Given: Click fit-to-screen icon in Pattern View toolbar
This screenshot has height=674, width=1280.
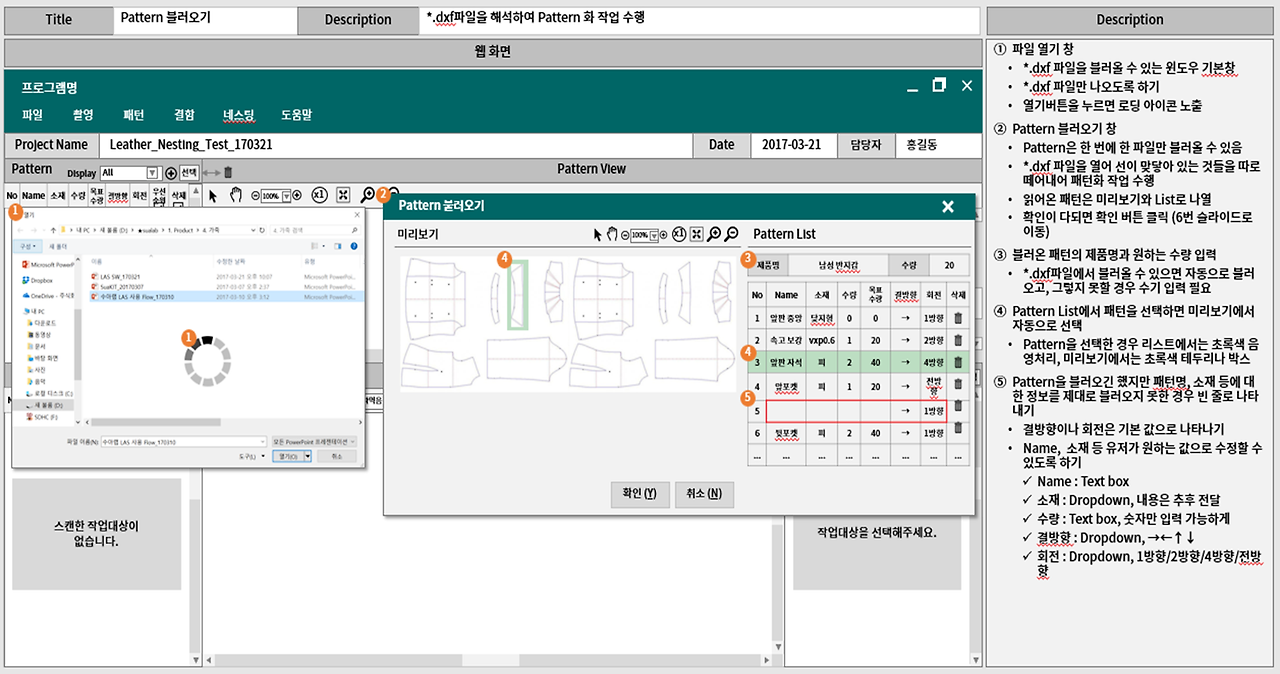Looking at the screenshot, I should (342, 195).
